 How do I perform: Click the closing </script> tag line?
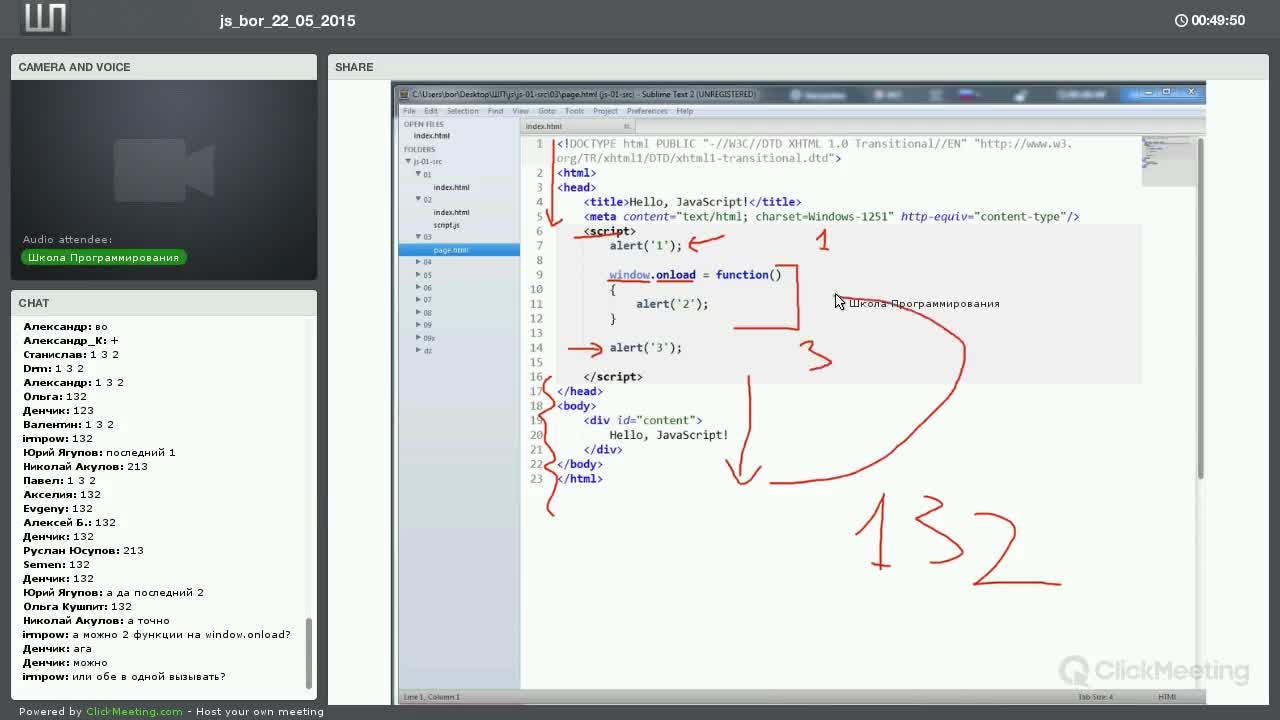(x=613, y=377)
